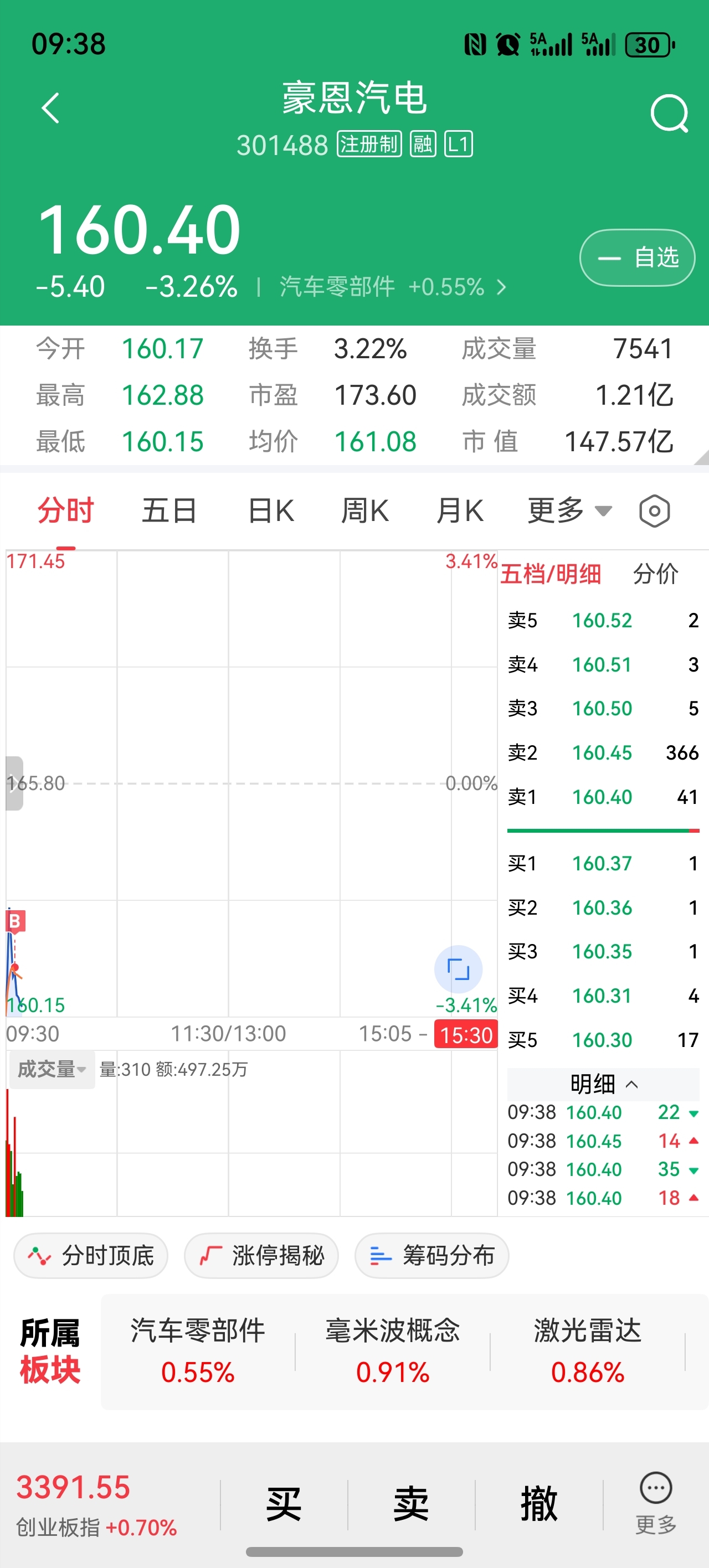Screen dimensions: 709x1568
Task: Tap the 所属板块 label
Action: (50, 1352)
